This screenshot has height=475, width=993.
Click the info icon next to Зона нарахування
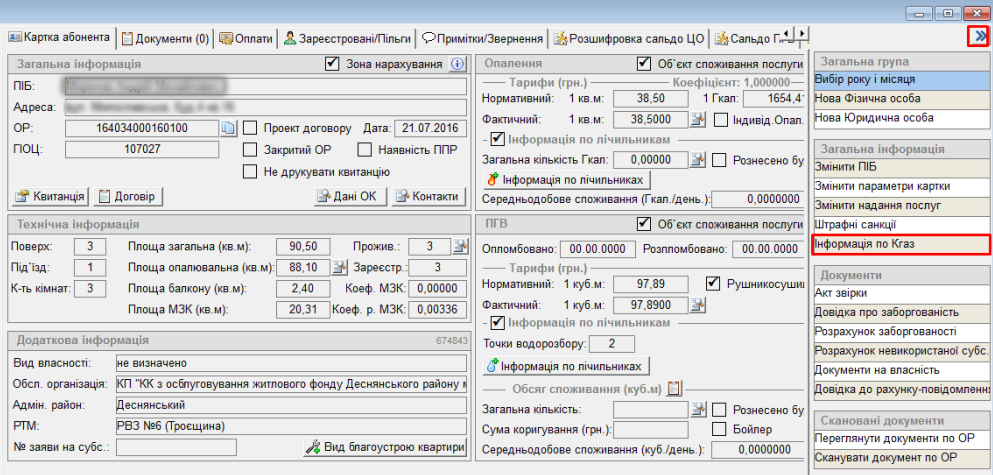coord(458,64)
